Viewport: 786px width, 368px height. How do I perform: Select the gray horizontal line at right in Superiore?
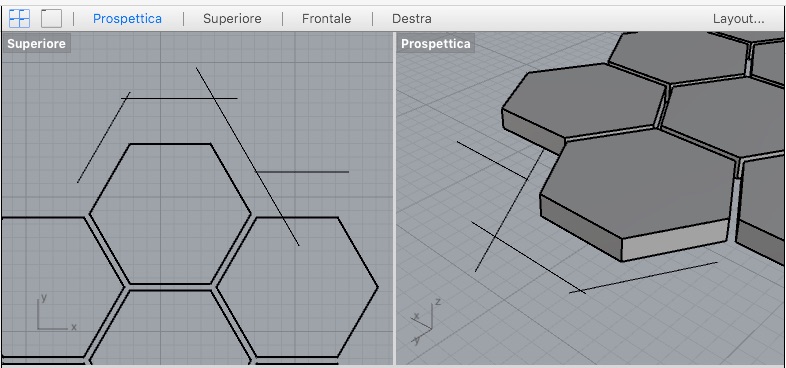(x=302, y=172)
